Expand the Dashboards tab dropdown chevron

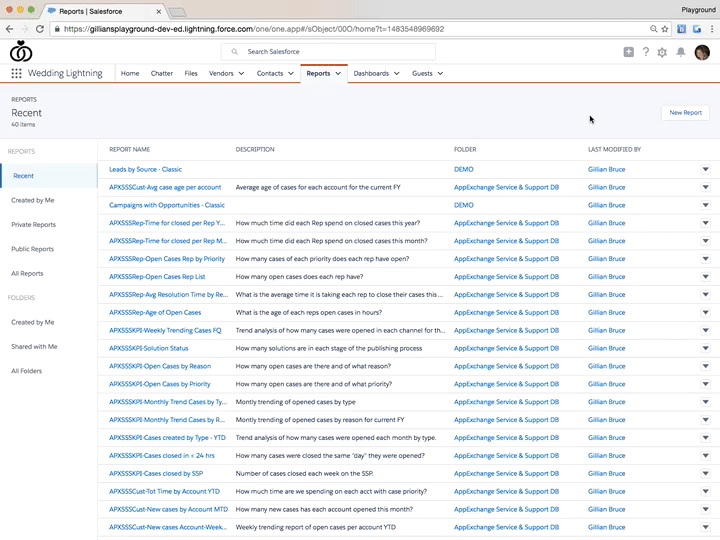[x=397, y=73]
